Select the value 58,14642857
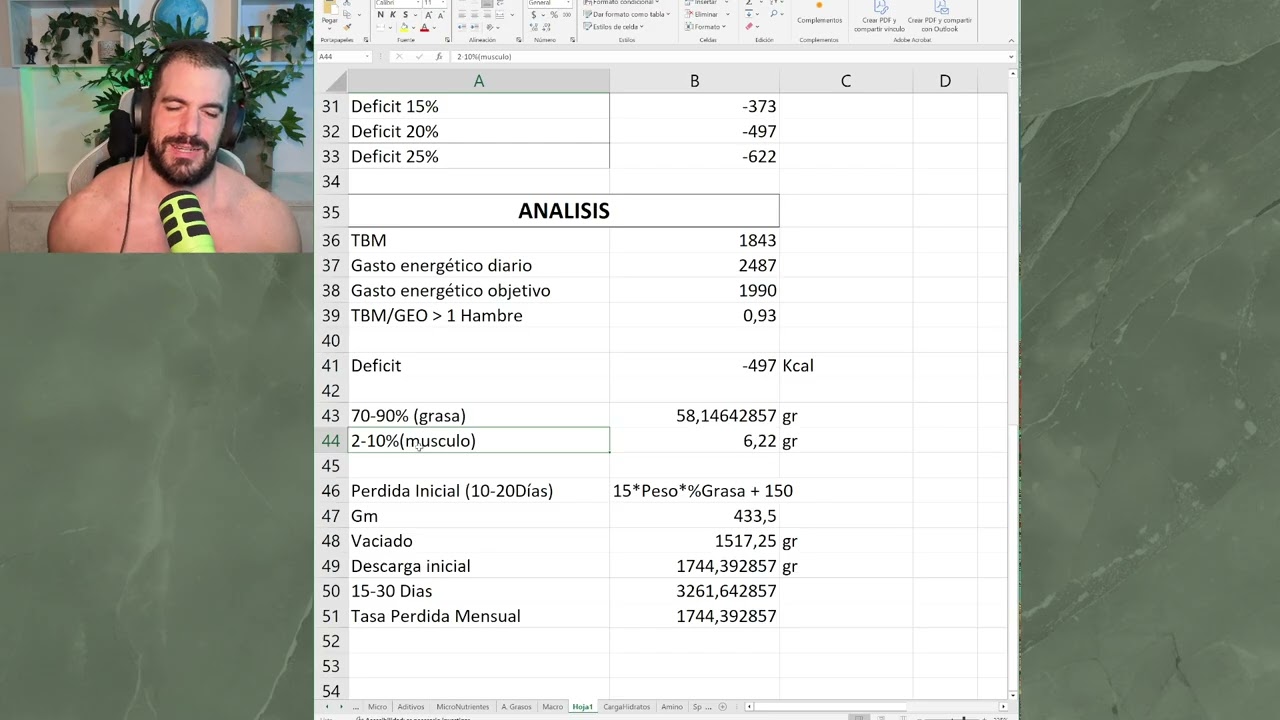 [x=694, y=416]
